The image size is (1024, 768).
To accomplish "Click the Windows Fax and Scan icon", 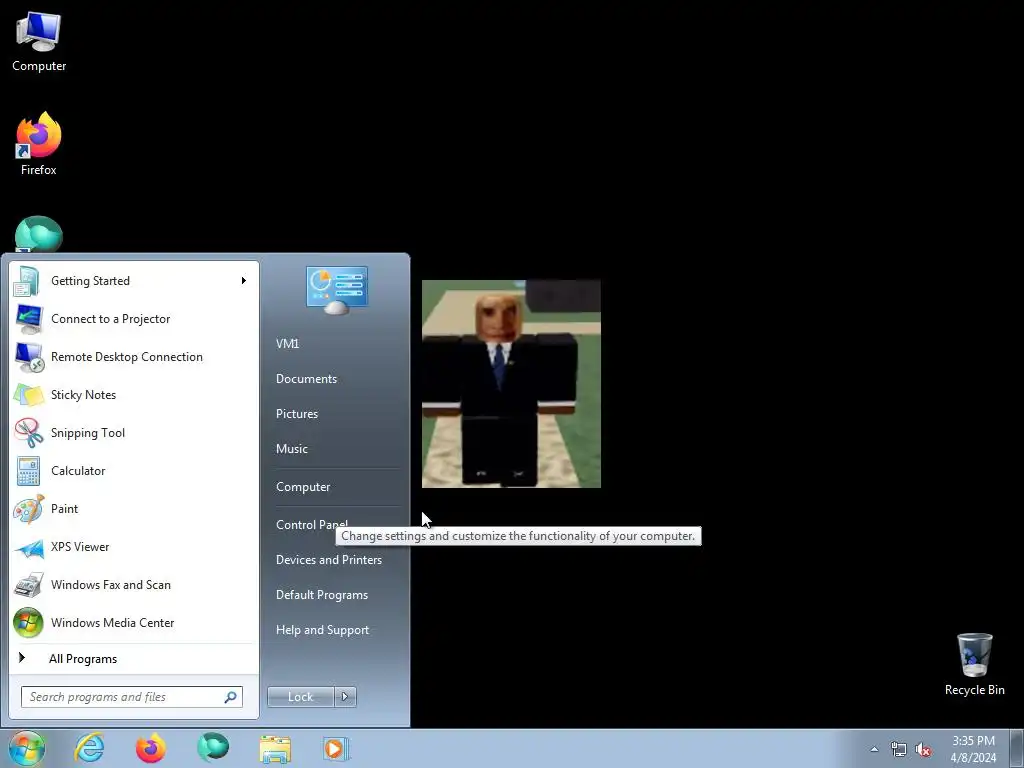I will coord(28,584).
